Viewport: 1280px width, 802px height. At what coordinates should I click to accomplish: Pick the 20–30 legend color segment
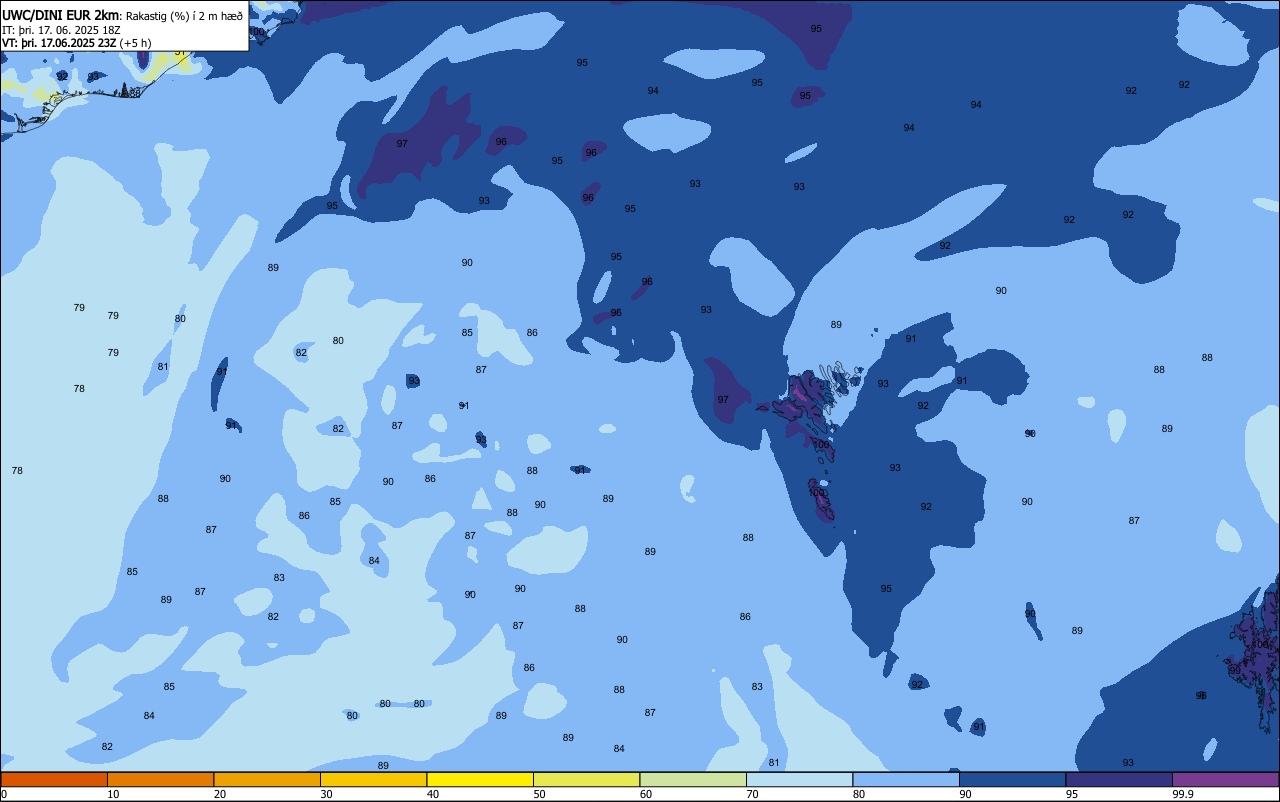(x=267, y=779)
